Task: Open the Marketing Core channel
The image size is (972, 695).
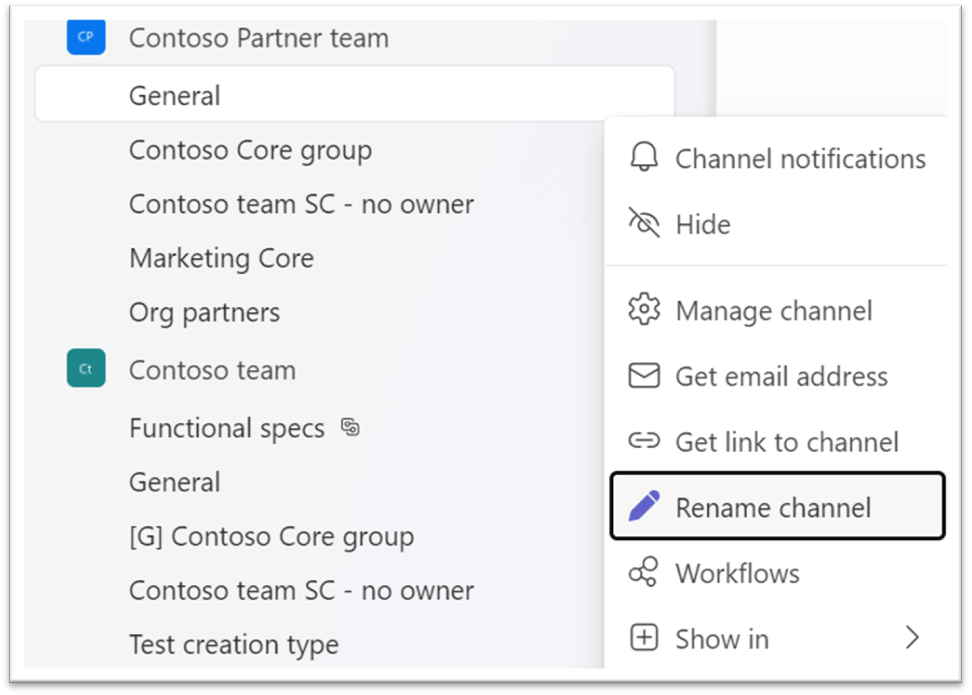Action: point(221,258)
